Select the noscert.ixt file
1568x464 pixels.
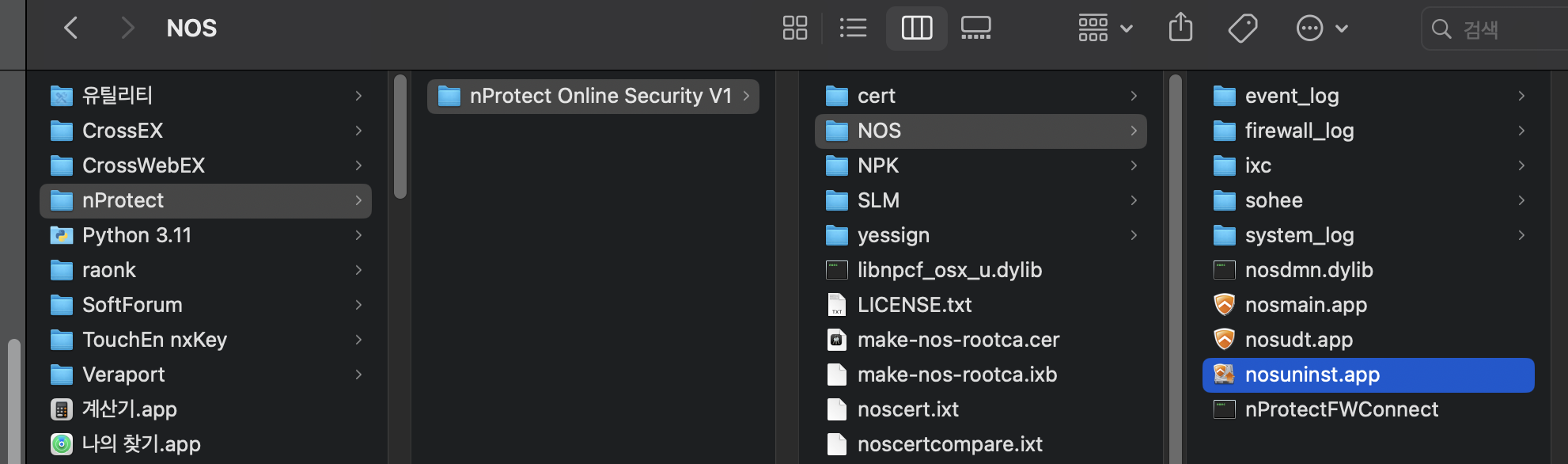pyautogui.click(x=981, y=409)
